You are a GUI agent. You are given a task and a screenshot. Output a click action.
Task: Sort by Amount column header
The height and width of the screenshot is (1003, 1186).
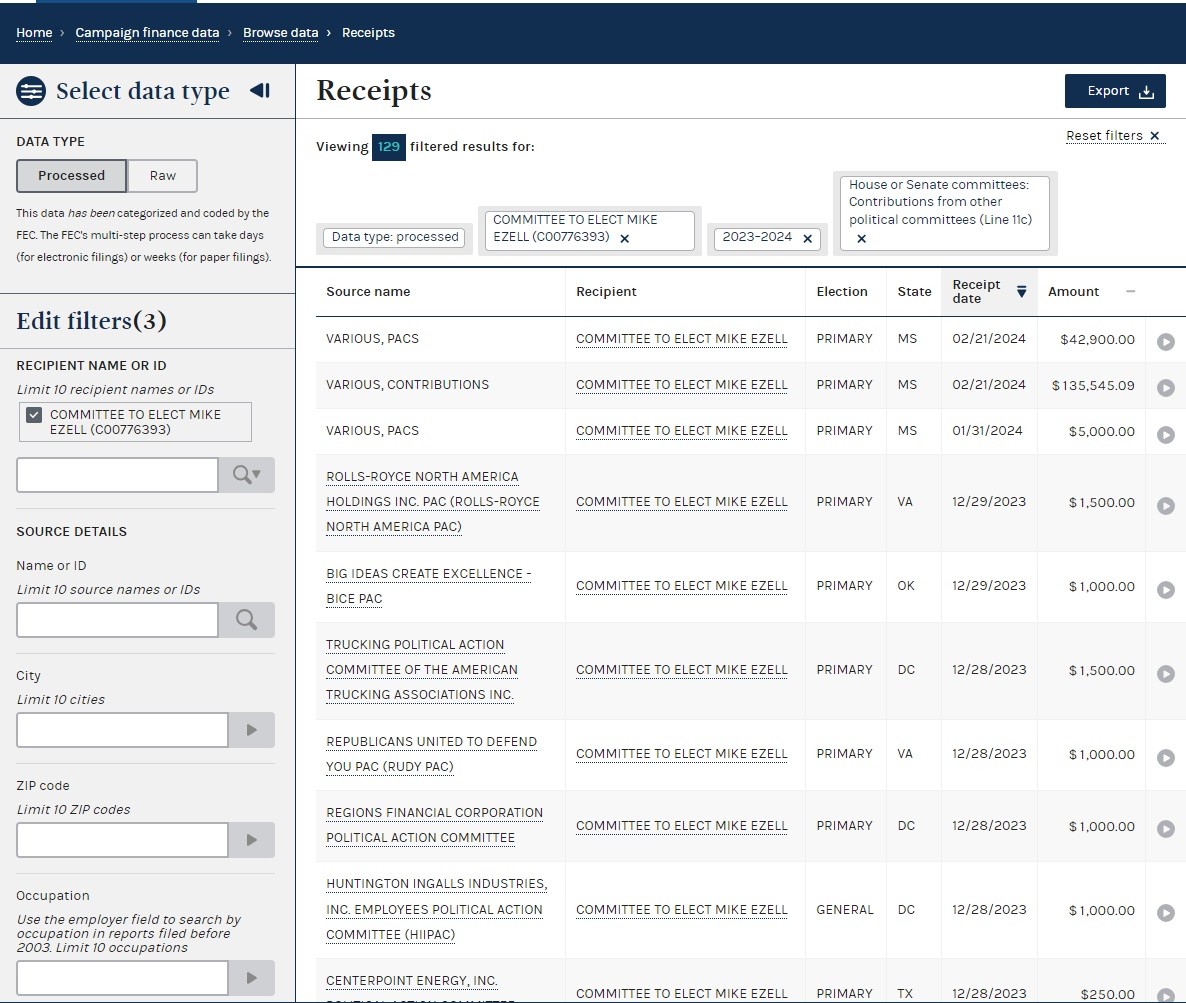[x=1091, y=292]
